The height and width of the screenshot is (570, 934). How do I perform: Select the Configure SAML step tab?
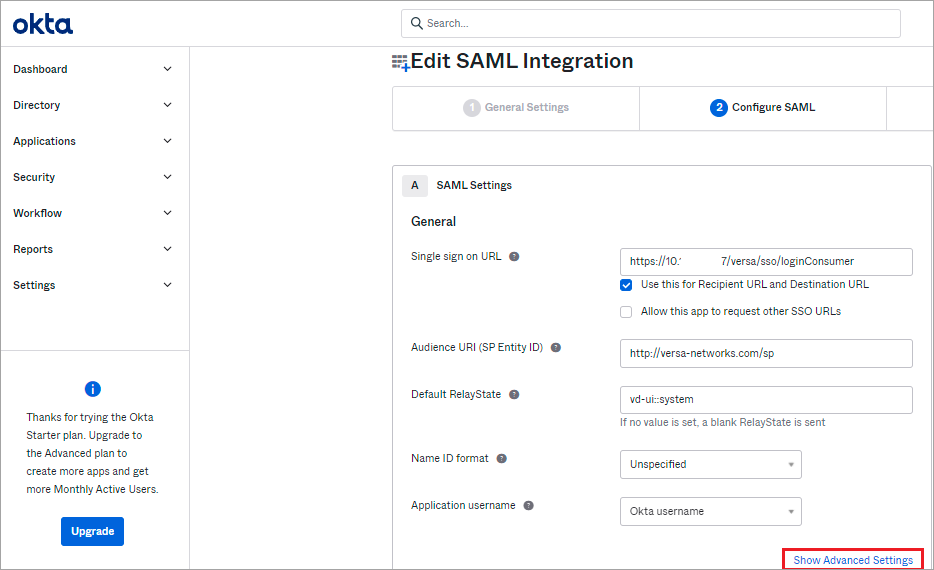[x=763, y=108]
